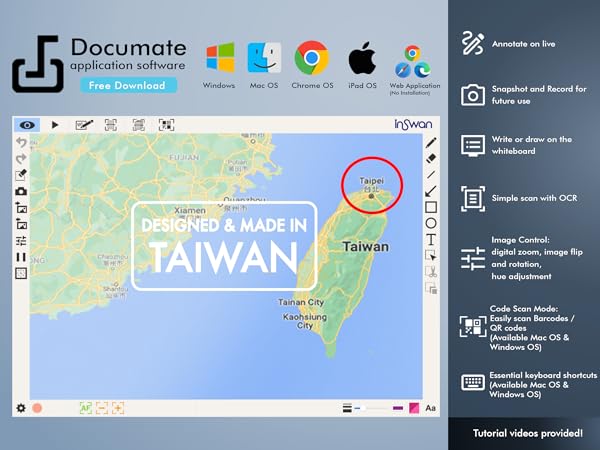Open font settings with the Aa button
The height and width of the screenshot is (450, 600).
pyautogui.click(x=430, y=408)
